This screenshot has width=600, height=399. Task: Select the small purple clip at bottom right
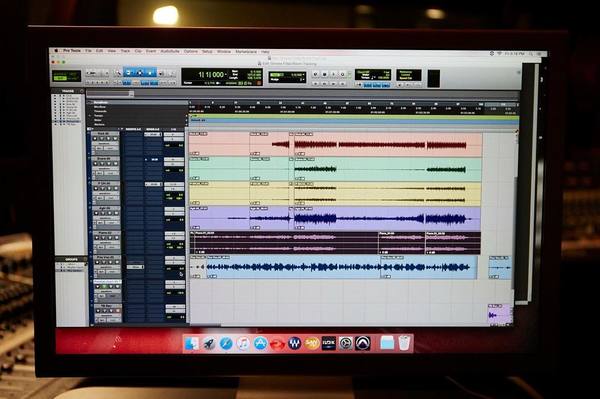500,314
